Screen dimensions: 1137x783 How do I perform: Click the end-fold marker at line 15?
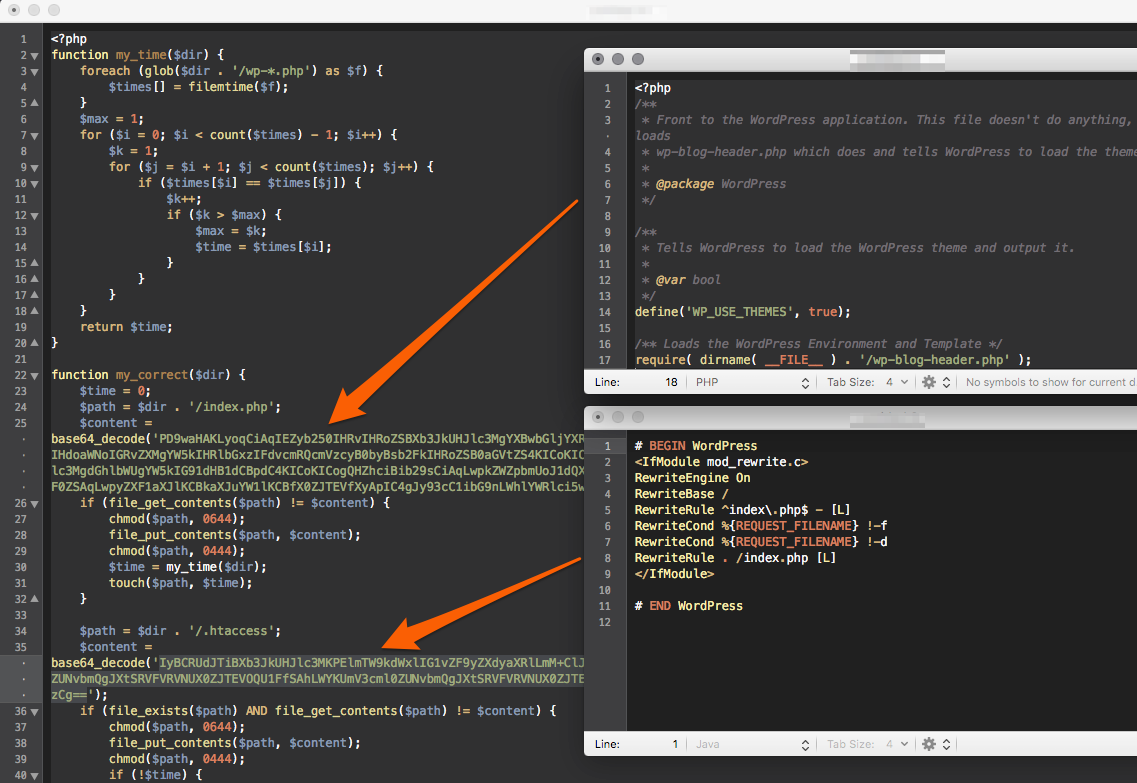(x=34, y=263)
